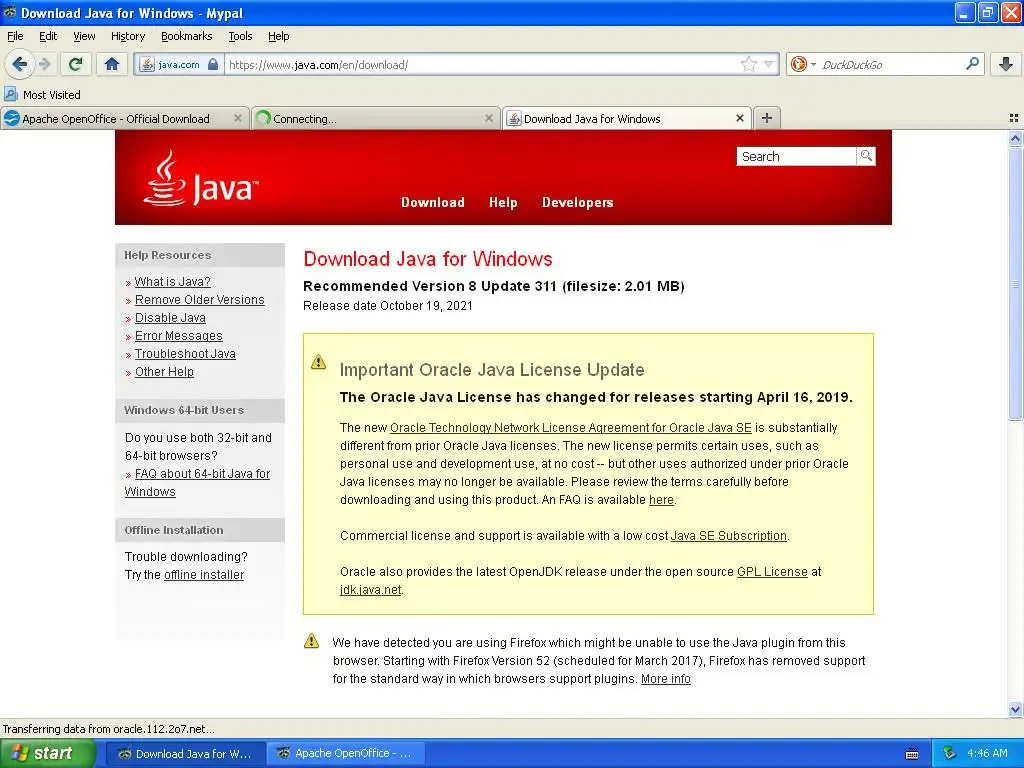Click the DuckDuckGo search input
Image resolution: width=1024 pixels, height=768 pixels.
tap(891, 64)
